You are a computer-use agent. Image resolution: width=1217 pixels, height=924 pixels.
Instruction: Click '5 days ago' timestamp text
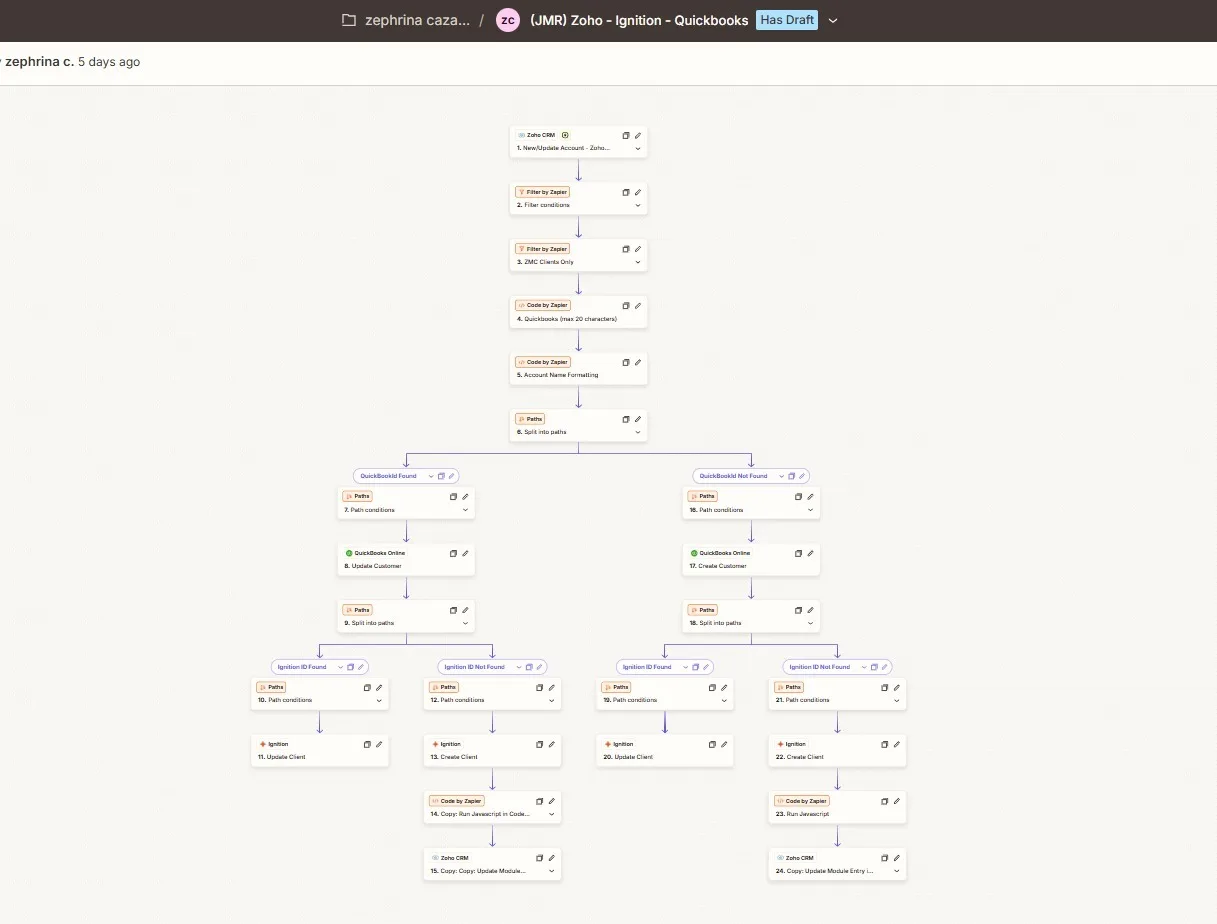(x=109, y=62)
